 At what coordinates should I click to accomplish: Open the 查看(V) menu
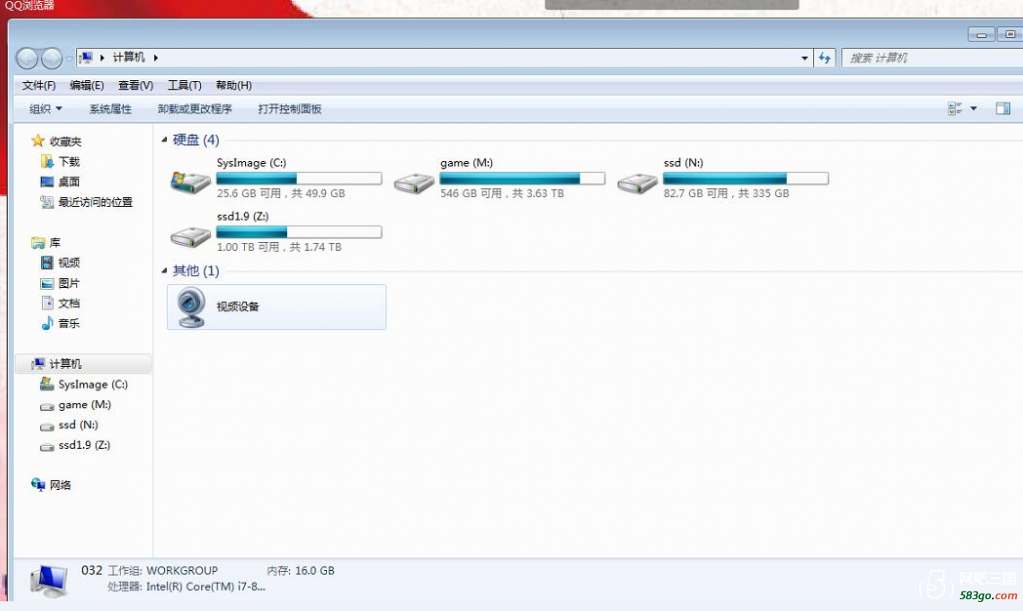[136, 85]
